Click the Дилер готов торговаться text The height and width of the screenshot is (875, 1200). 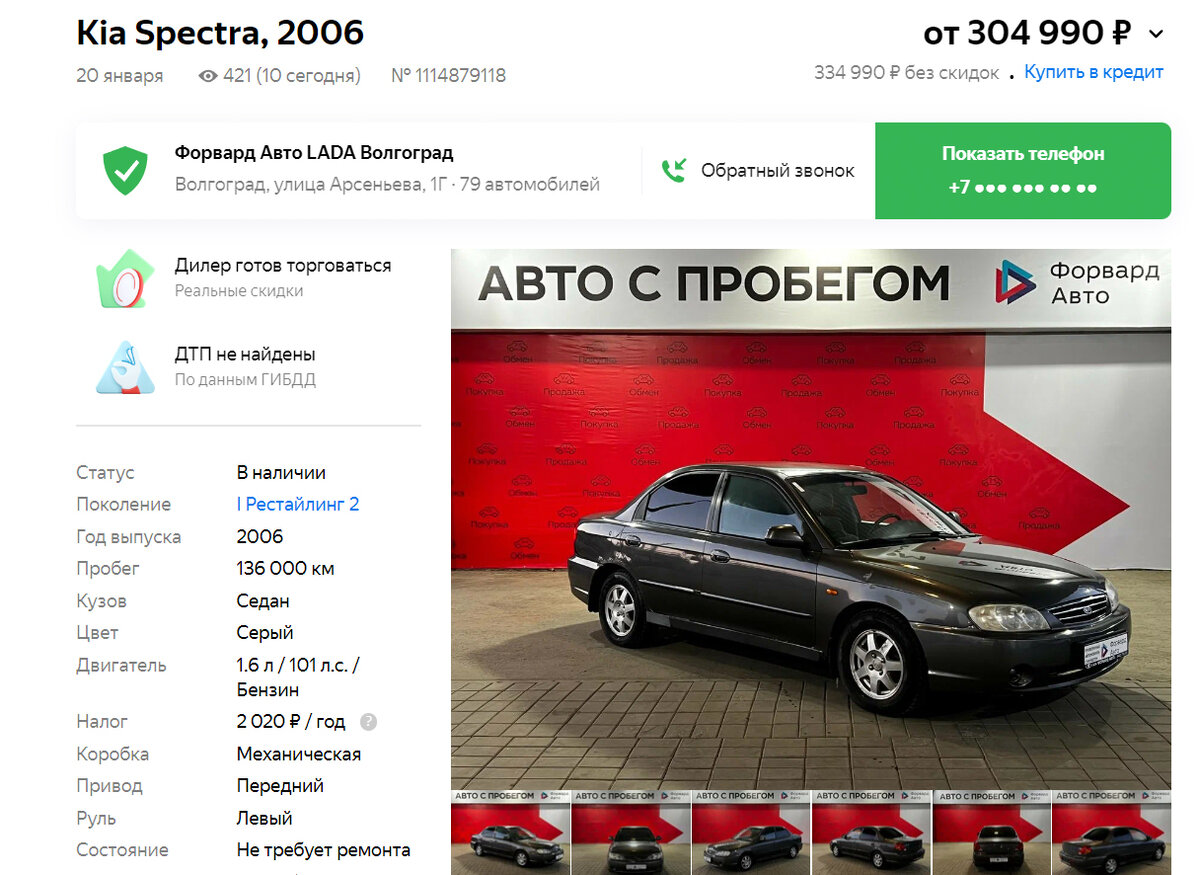tap(283, 266)
